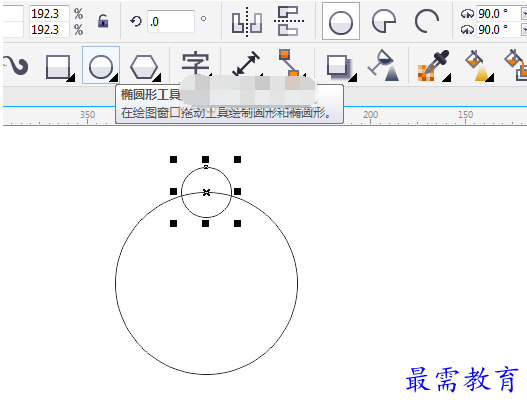Select the Ellipse tool in toolbox
The height and width of the screenshot is (411, 527).
(x=100, y=66)
